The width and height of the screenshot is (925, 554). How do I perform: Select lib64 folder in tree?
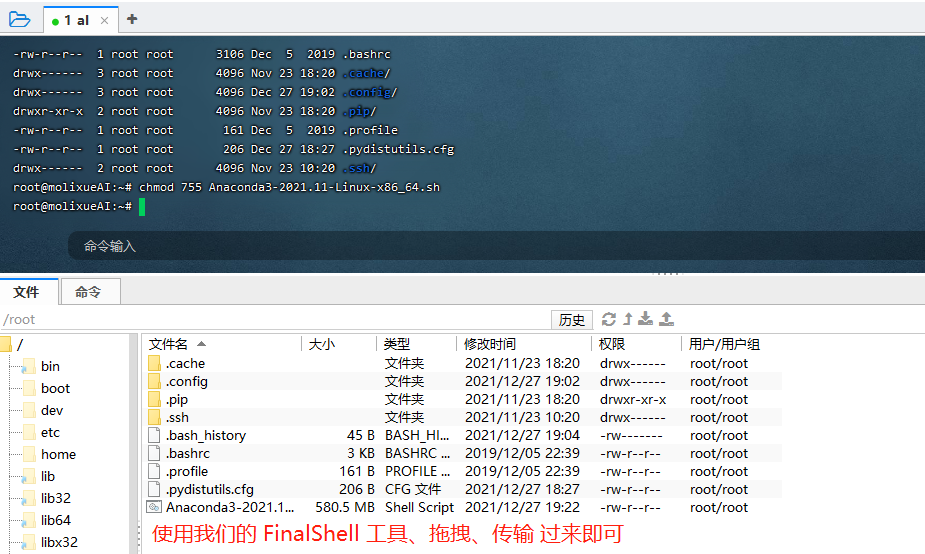(55, 520)
